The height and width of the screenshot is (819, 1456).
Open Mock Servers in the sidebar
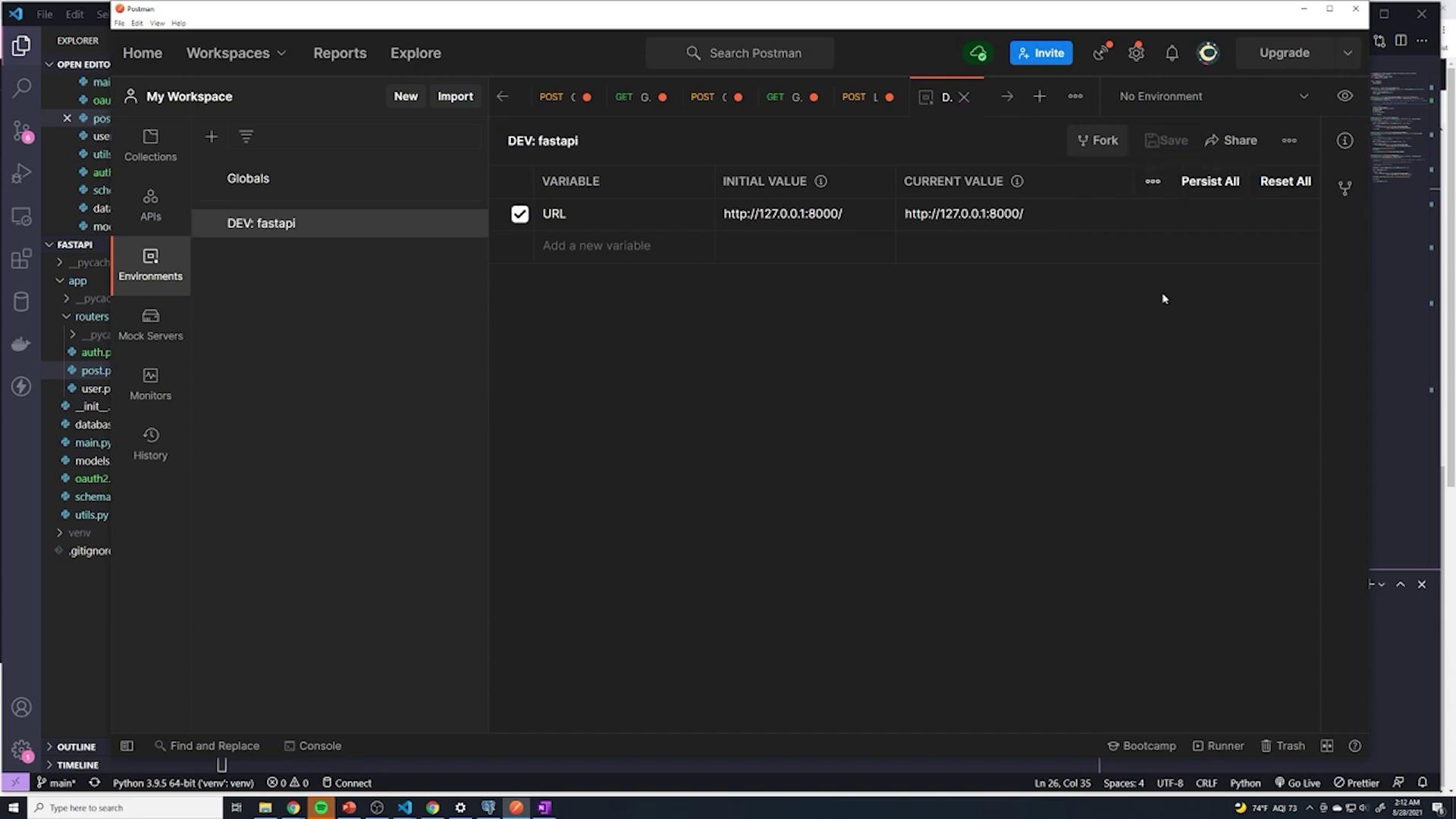point(150,324)
